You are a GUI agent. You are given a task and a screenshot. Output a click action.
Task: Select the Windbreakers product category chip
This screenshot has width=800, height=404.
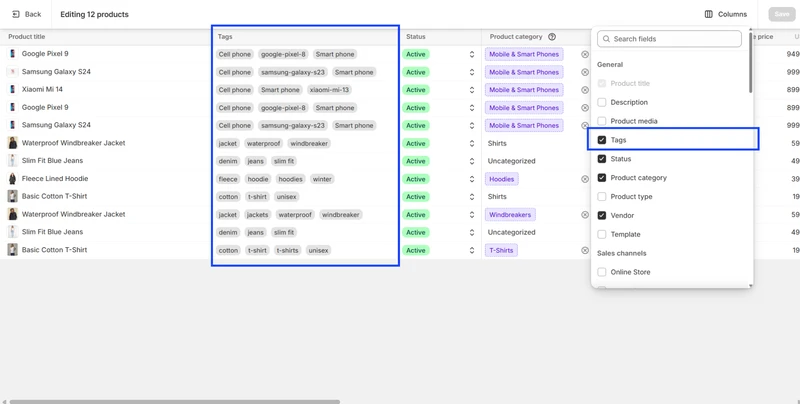[510, 215]
